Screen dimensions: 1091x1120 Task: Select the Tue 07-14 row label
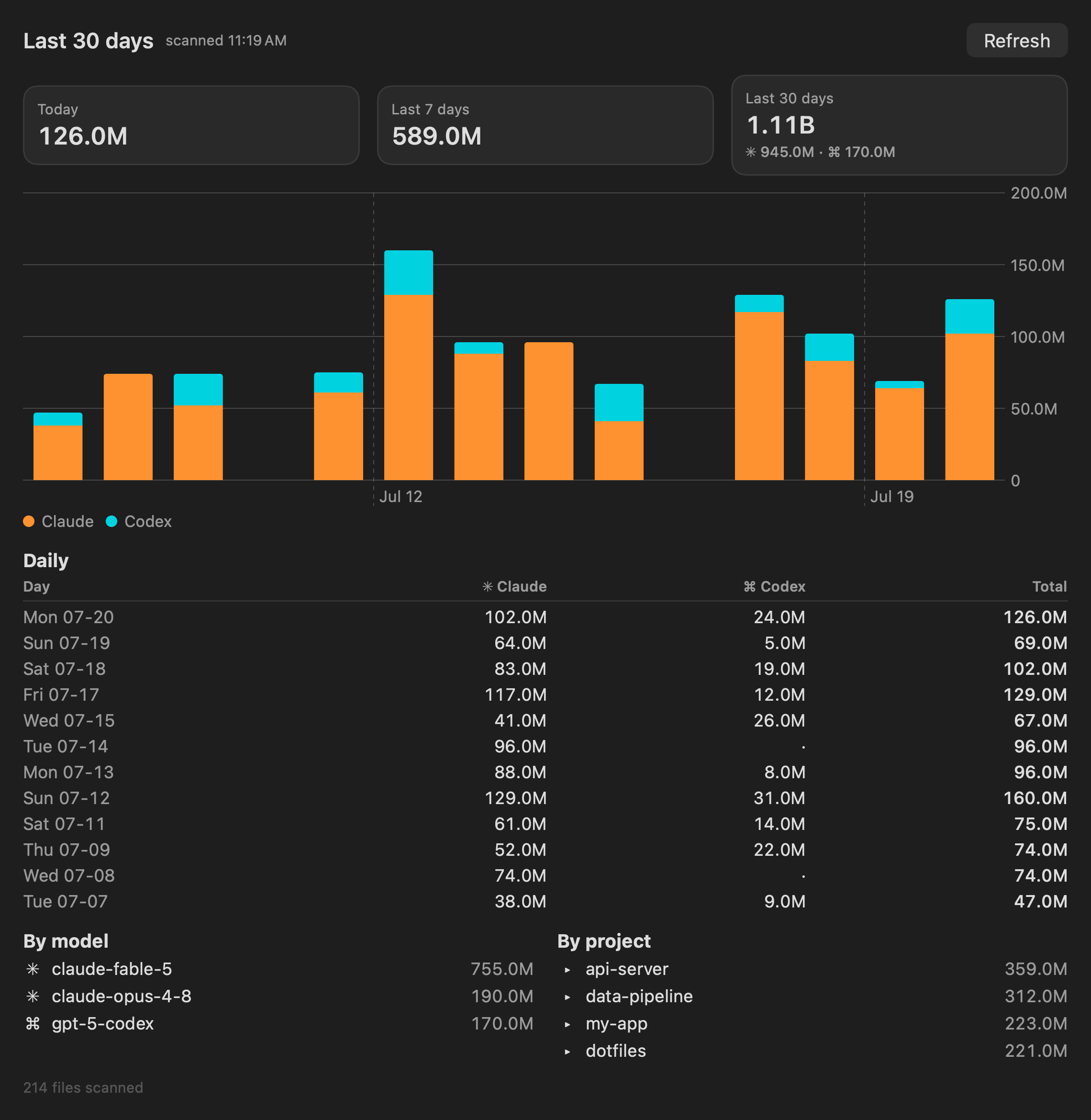point(66,746)
